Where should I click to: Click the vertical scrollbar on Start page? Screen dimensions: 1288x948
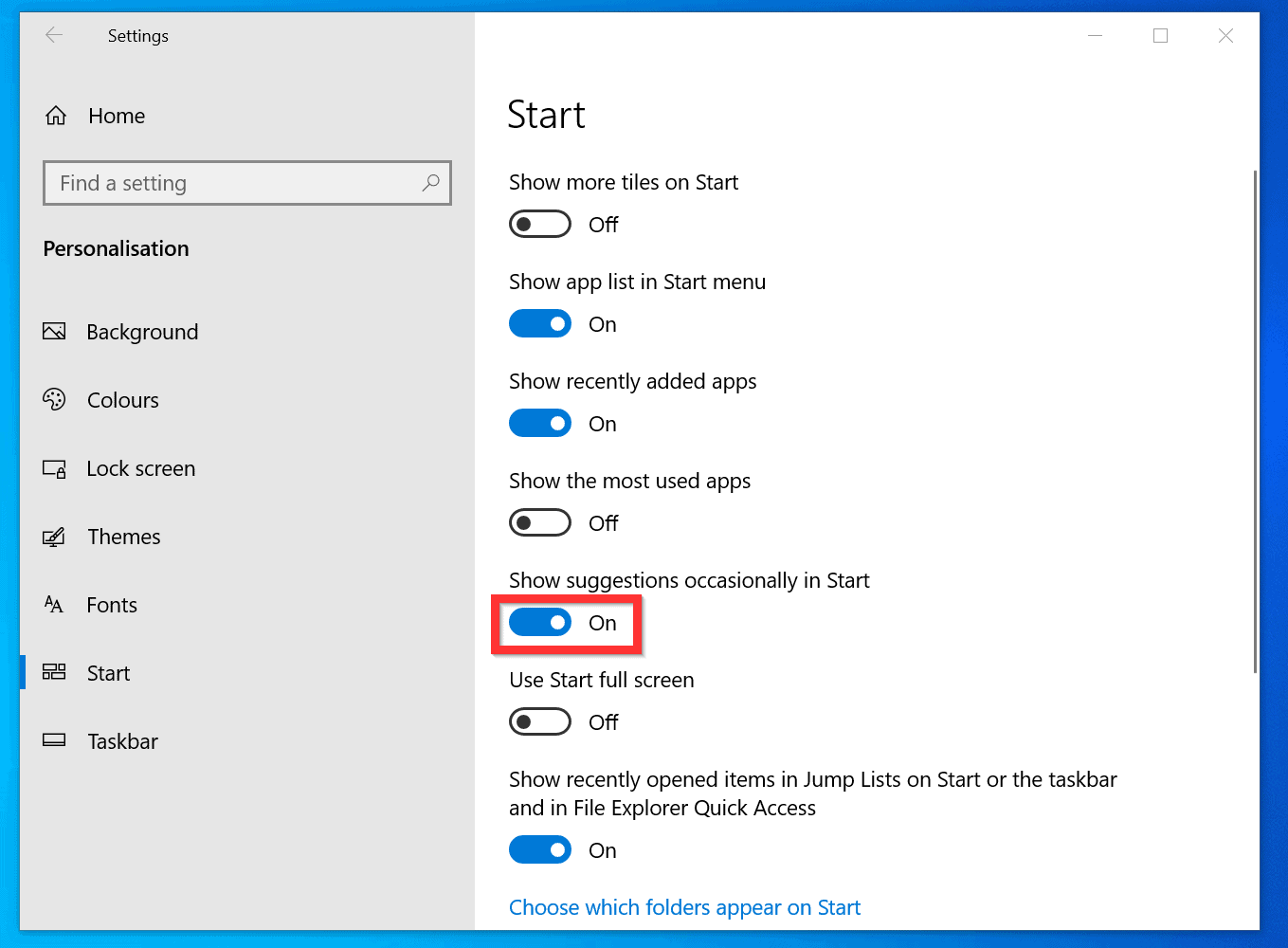tap(1255, 422)
